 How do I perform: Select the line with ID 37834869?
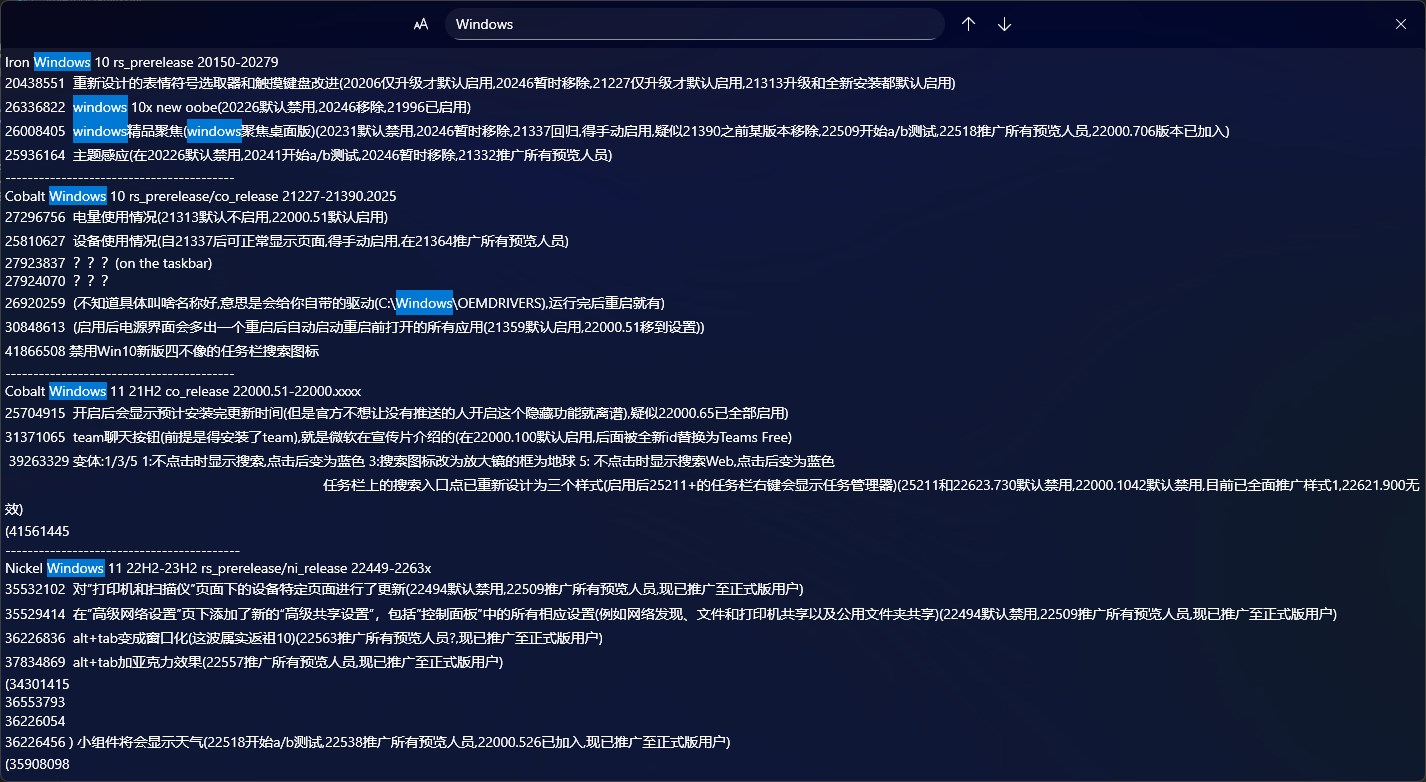(x=254, y=661)
